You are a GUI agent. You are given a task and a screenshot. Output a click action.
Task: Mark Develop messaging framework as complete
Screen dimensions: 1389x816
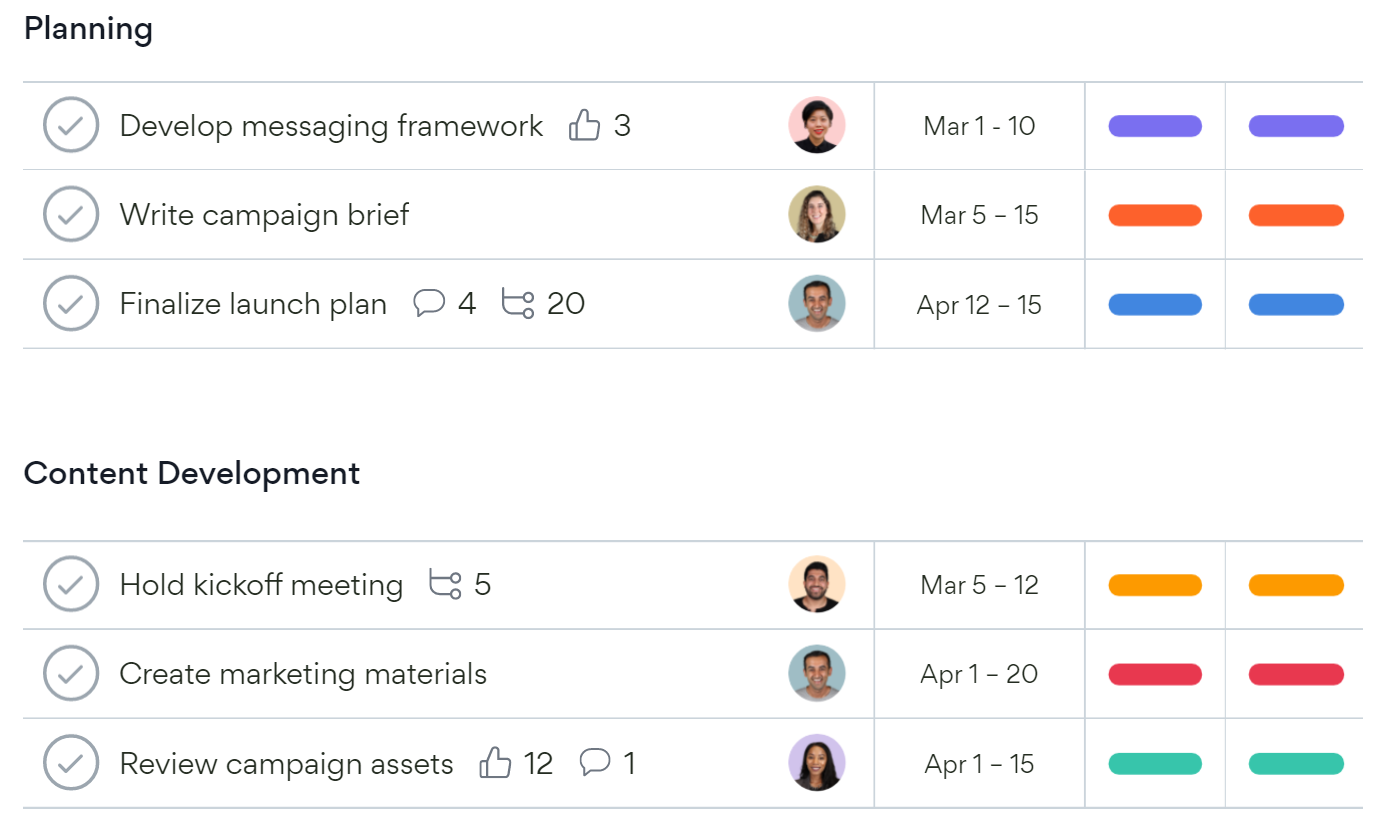[x=71, y=126]
